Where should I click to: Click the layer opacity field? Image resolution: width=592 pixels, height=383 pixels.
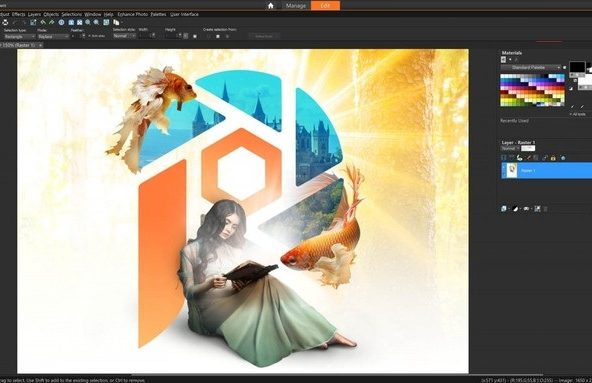[x=528, y=148]
